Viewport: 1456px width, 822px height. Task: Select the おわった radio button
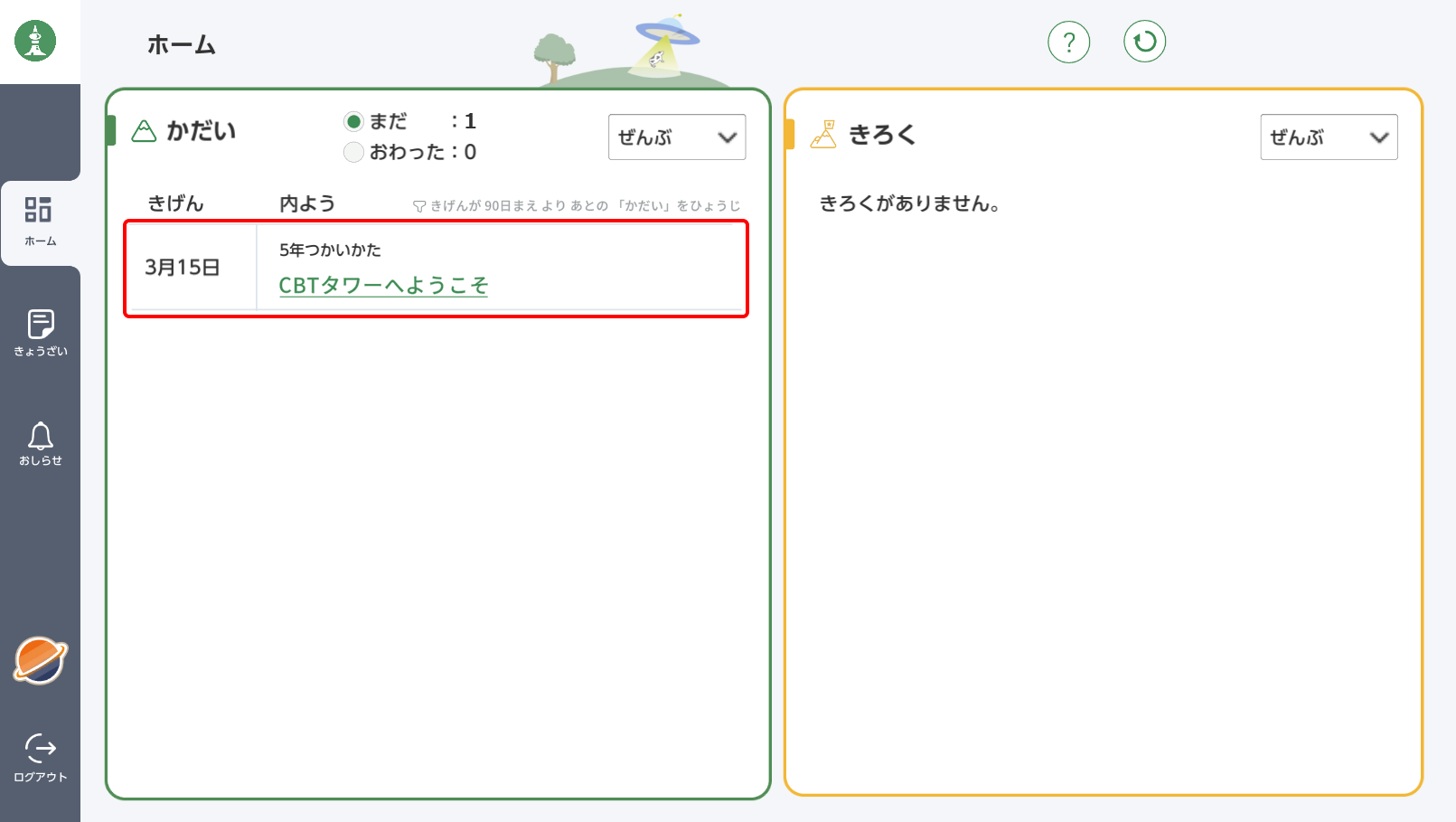pos(353,152)
